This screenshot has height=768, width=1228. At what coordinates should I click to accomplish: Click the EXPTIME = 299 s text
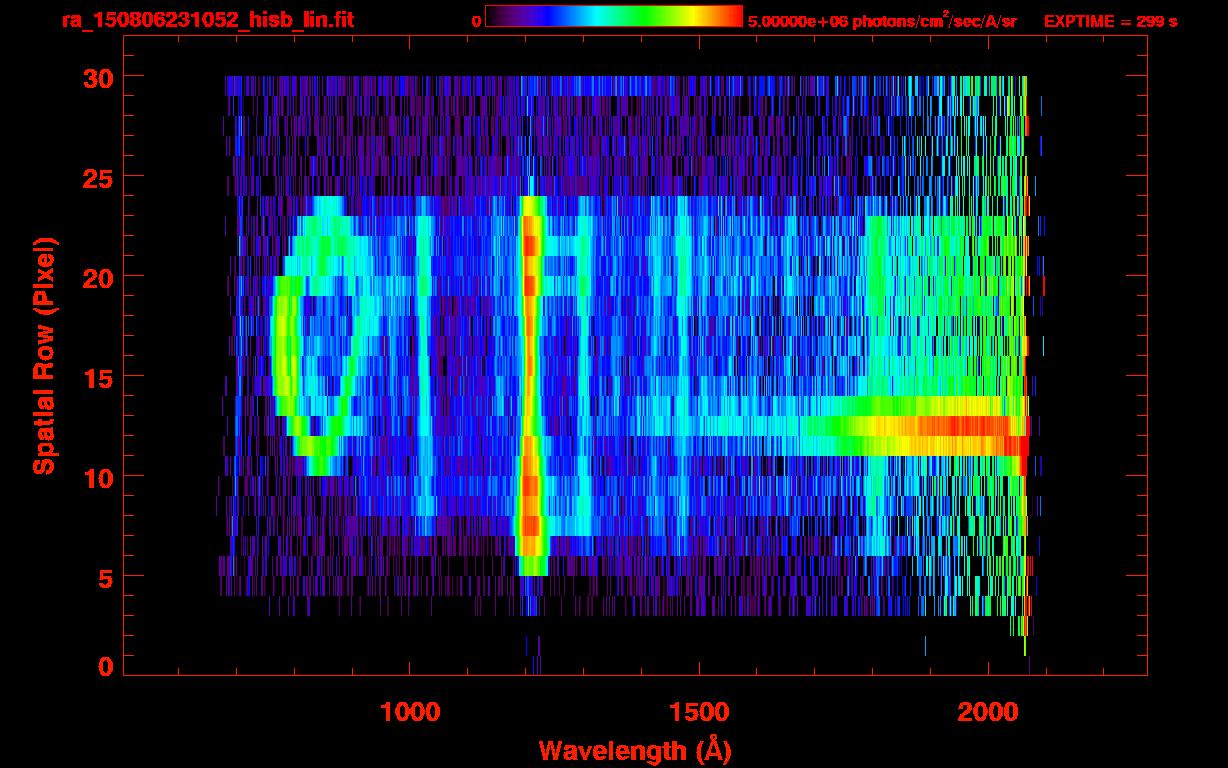1110,21
